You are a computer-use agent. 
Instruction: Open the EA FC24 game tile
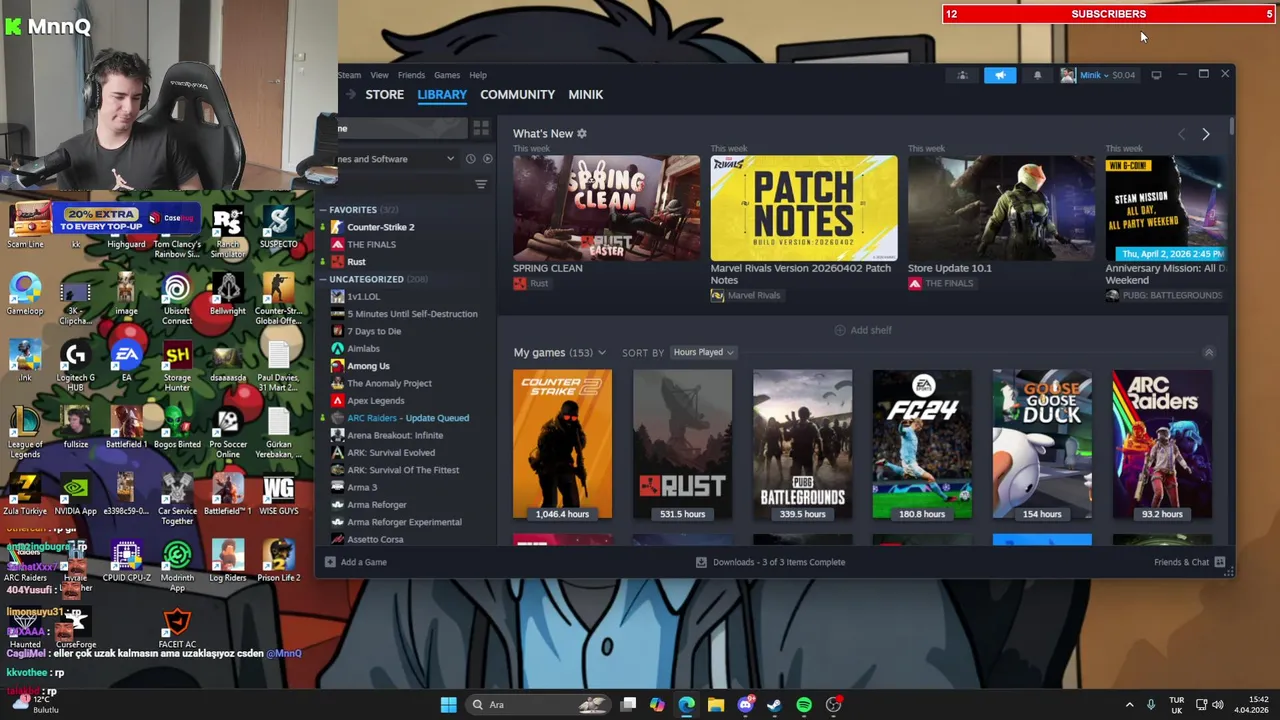click(922, 445)
